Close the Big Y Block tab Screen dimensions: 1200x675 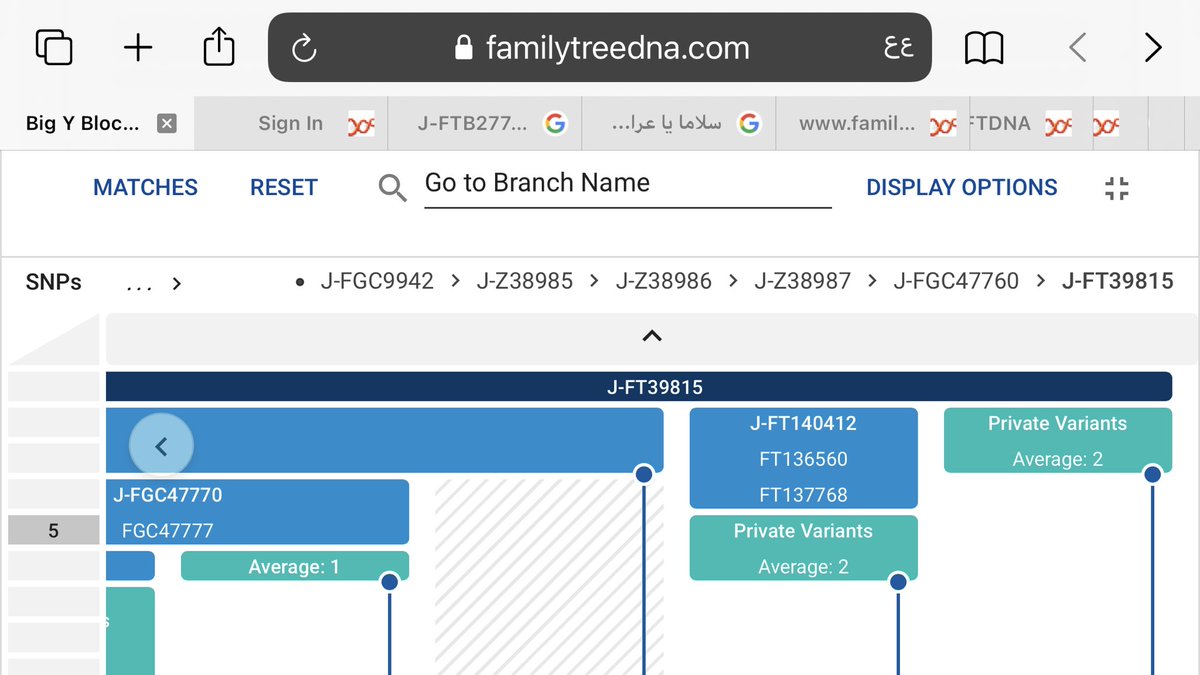click(x=167, y=123)
